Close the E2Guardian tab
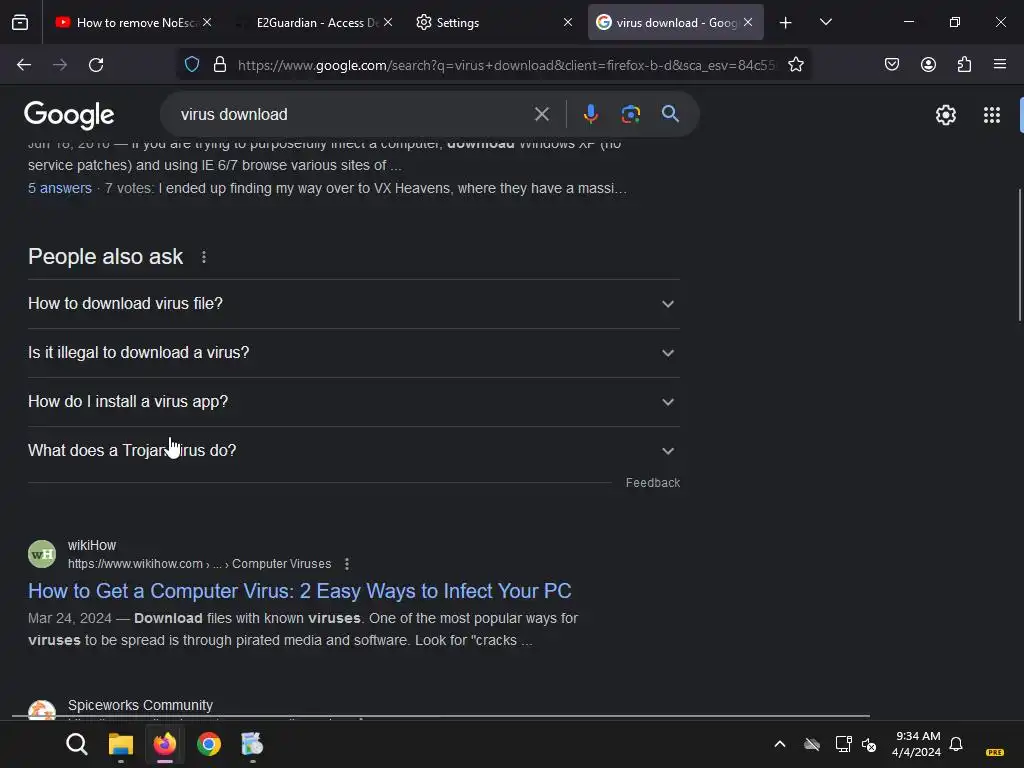Viewport: 1024px width, 768px height. click(388, 22)
